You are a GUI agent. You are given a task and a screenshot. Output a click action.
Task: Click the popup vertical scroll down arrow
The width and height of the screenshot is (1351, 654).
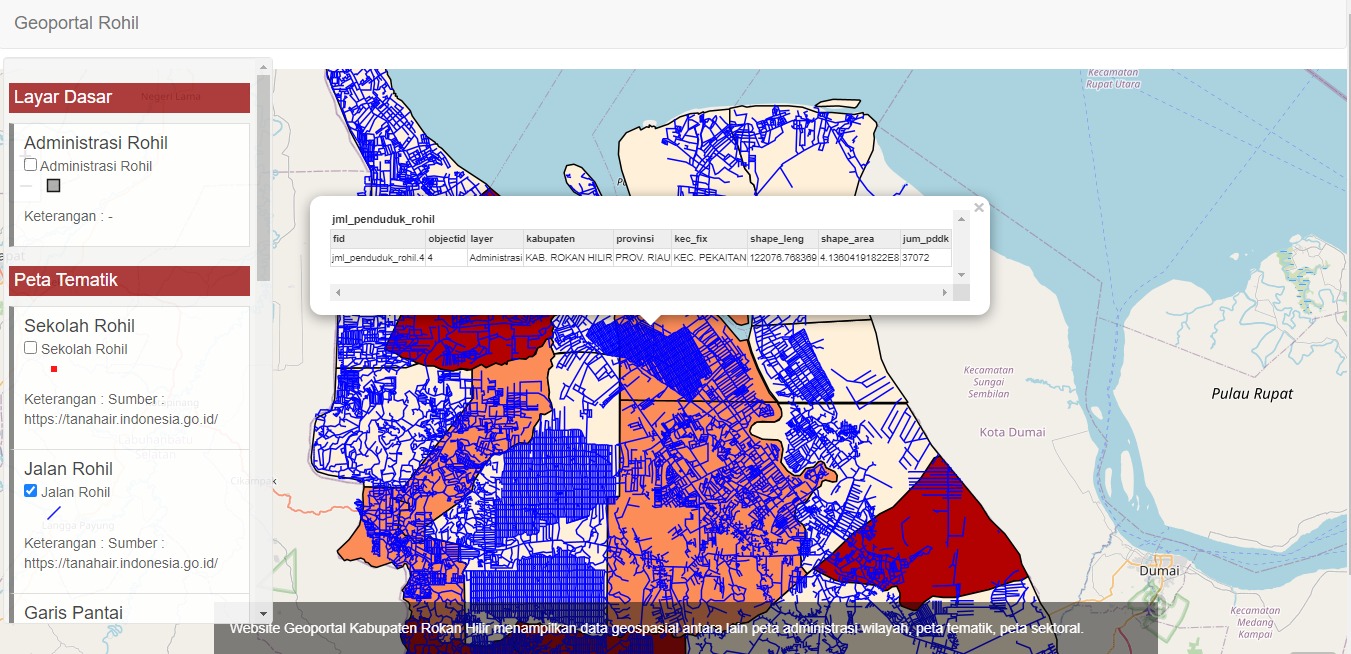point(961,274)
